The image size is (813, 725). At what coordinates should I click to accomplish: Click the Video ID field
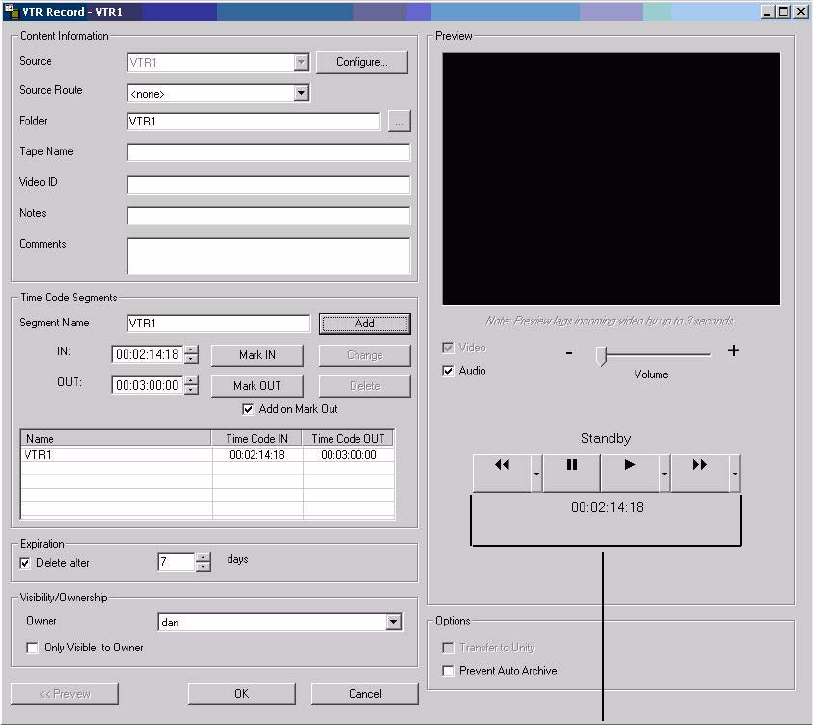point(268,185)
